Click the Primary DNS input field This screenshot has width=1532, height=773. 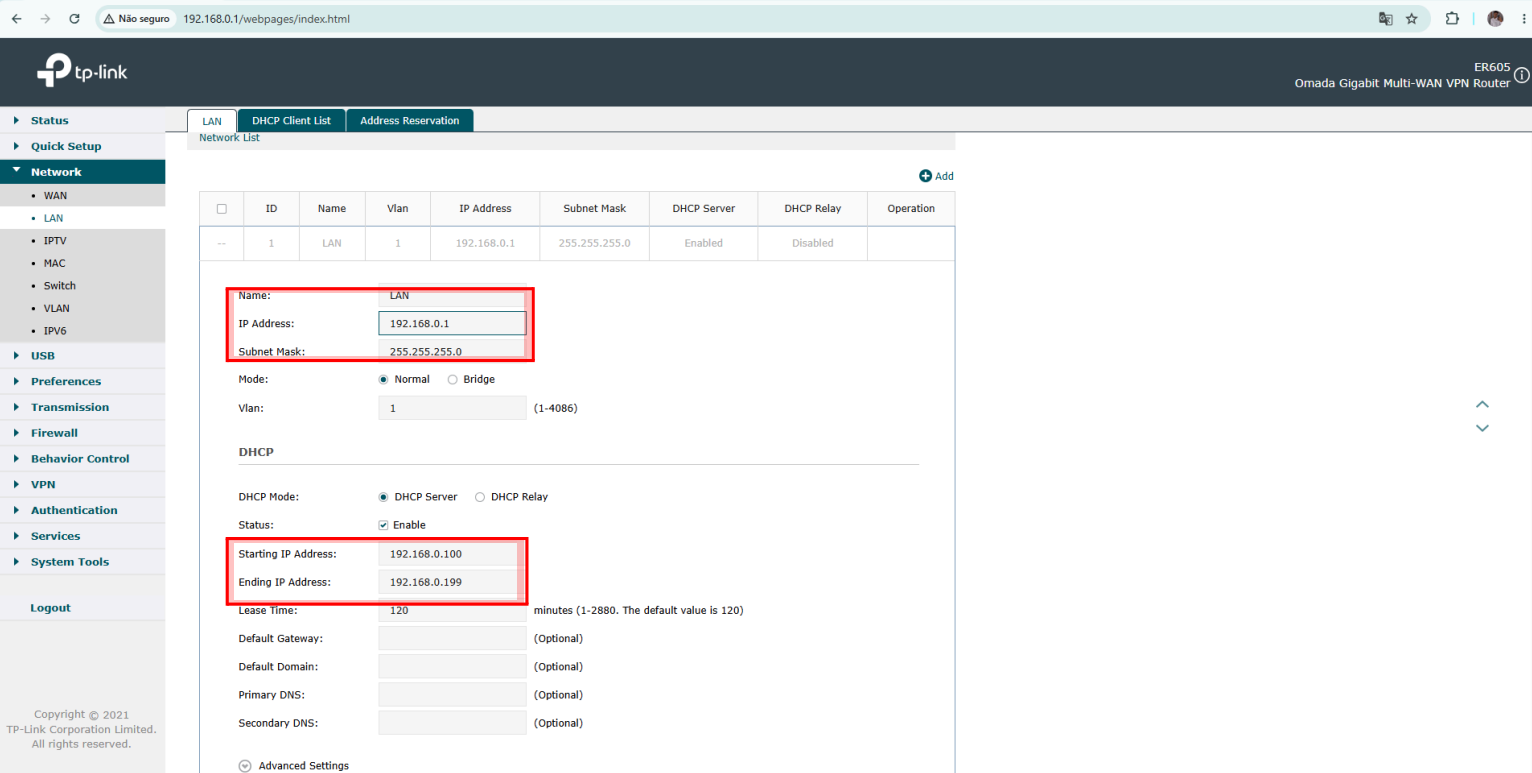(x=452, y=694)
